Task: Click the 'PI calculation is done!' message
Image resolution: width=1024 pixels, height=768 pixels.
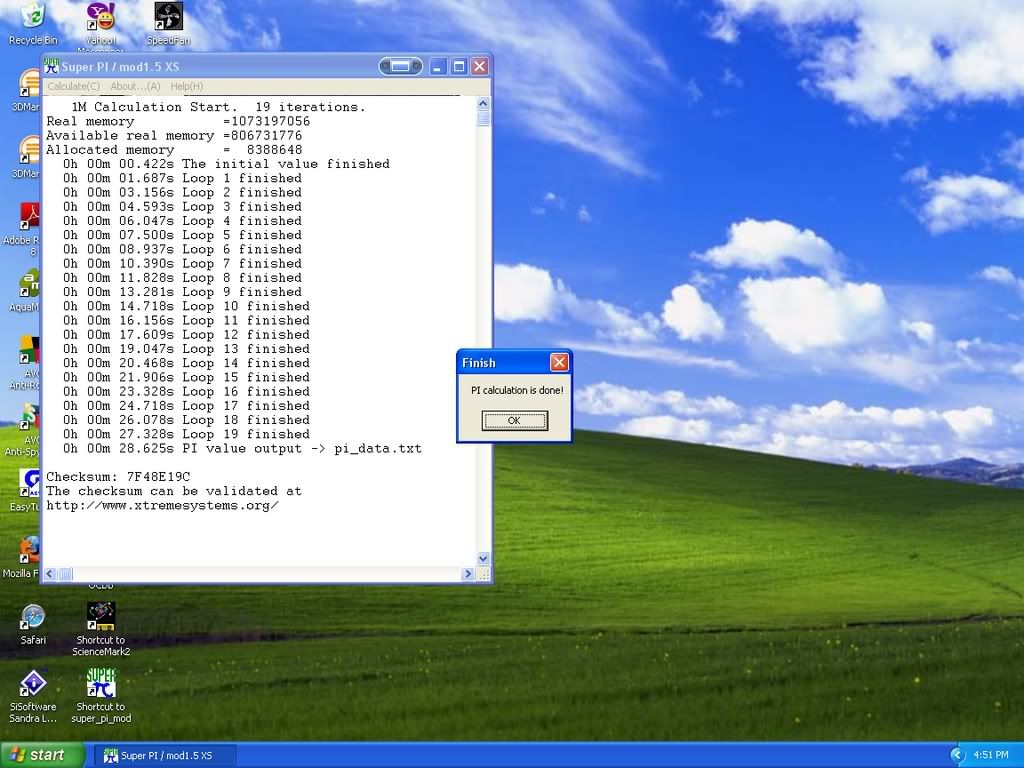Action: click(x=517, y=391)
